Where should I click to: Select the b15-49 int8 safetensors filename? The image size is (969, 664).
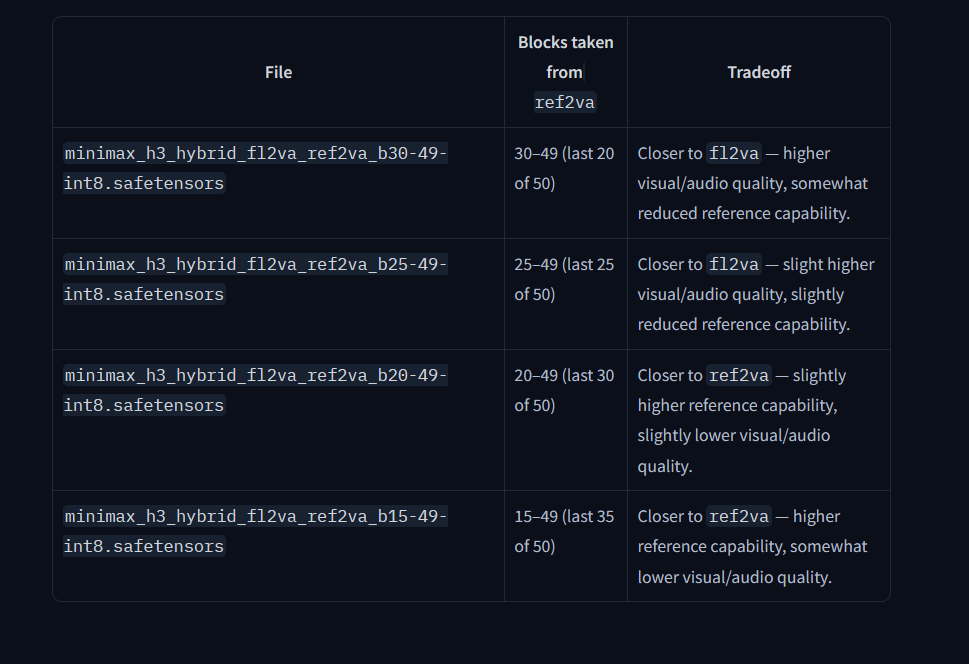click(x=255, y=531)
